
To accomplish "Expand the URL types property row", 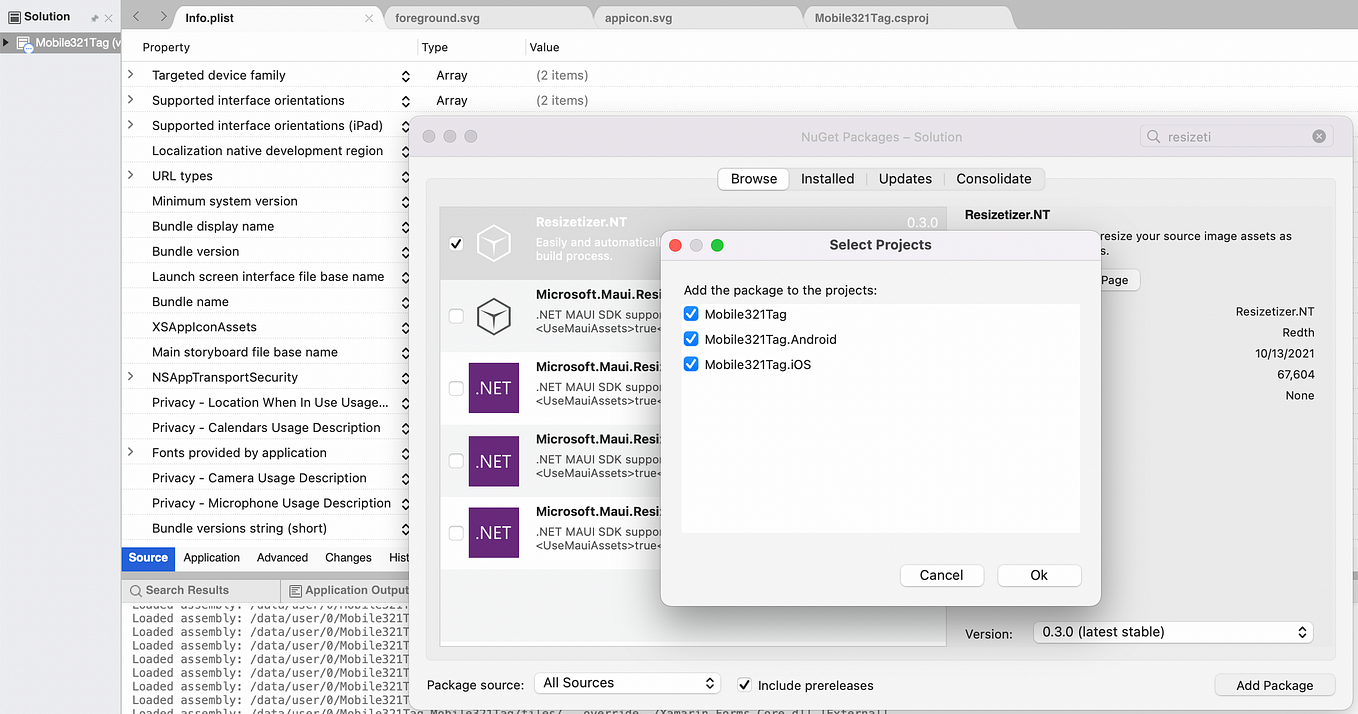I will point(130,175).
